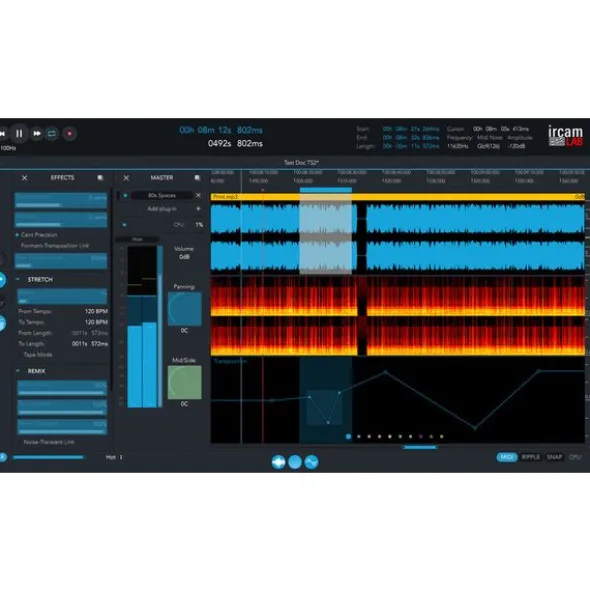The height and width of the screenshot is (591, 590).
Task: Click the Mute button above the master meter
Action: (137, 239)
